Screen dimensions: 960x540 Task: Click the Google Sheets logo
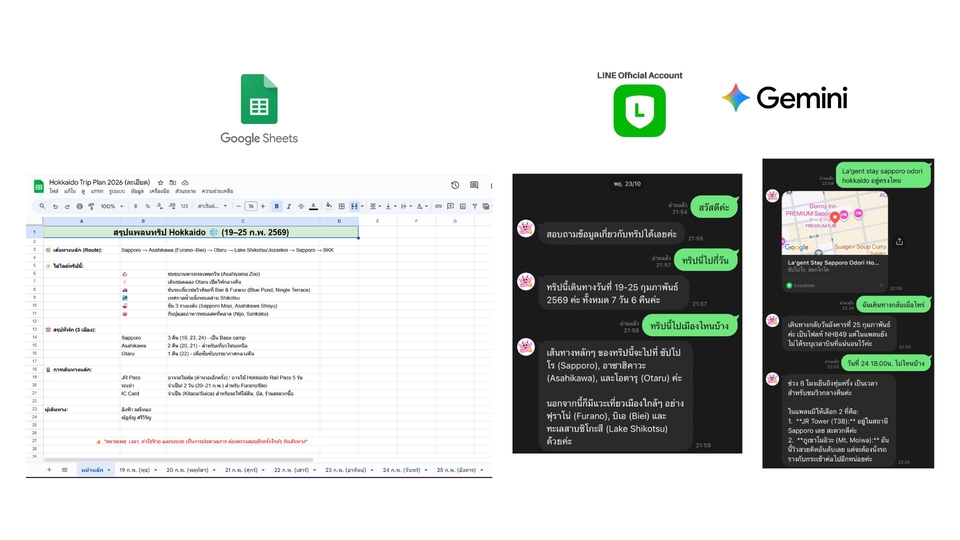(259, 109)
